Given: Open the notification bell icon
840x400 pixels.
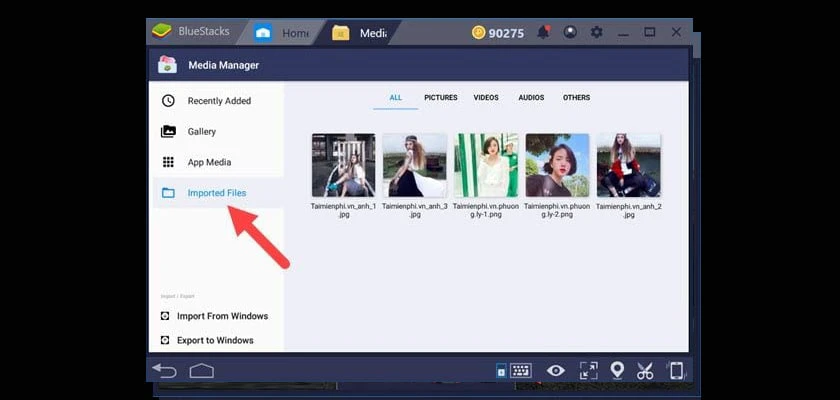Looking at the screenshot, I should tap(544, 32).
